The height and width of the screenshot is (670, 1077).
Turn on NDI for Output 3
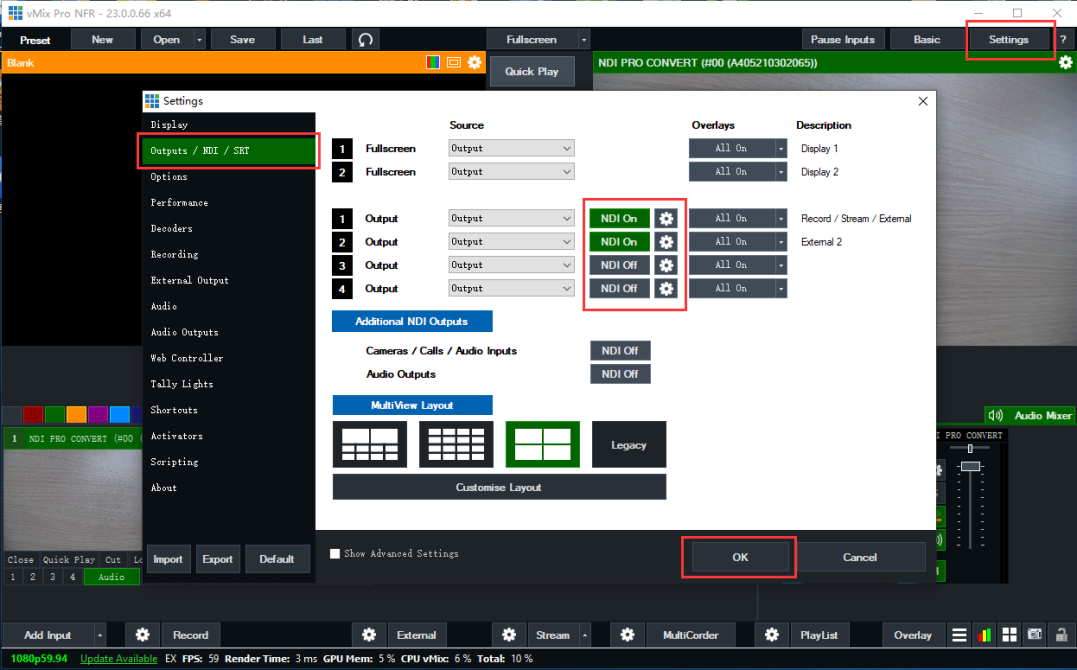click(620, 265)
